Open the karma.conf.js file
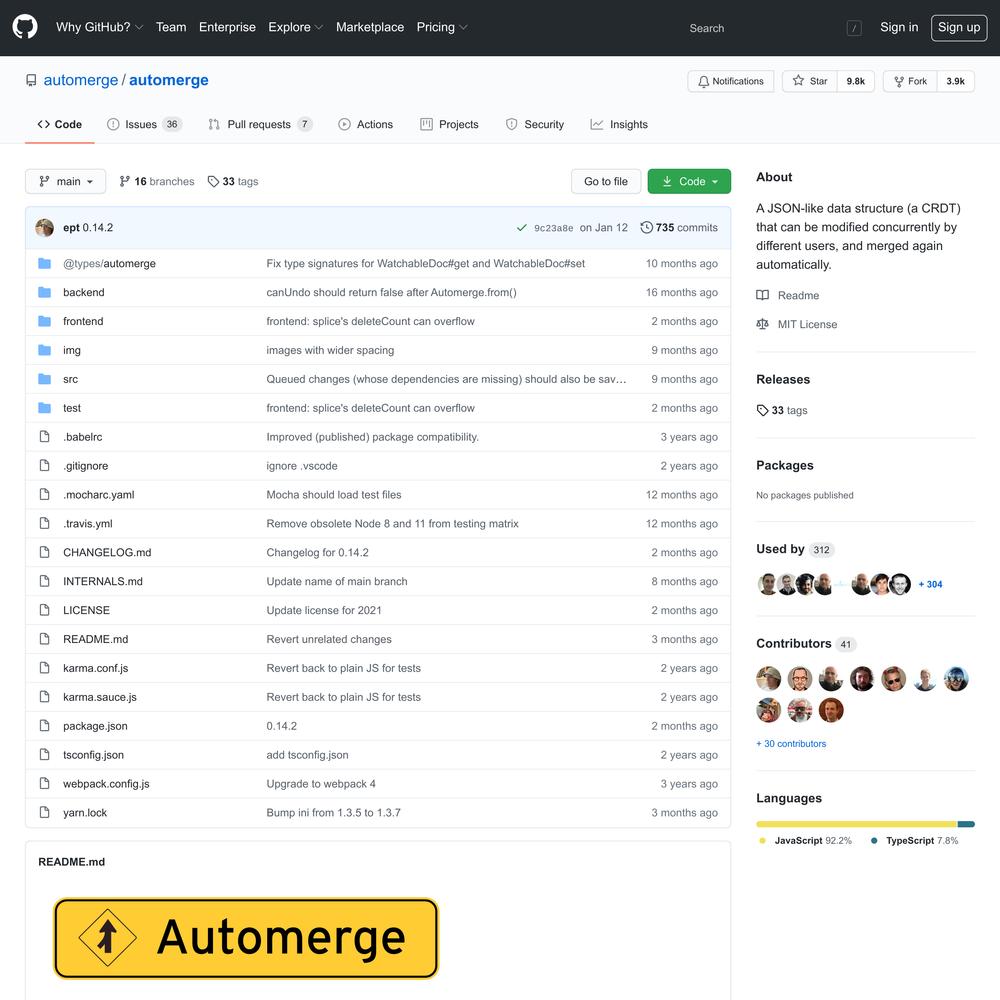This screenshot has height=1000, width=1000. [96, 668]
